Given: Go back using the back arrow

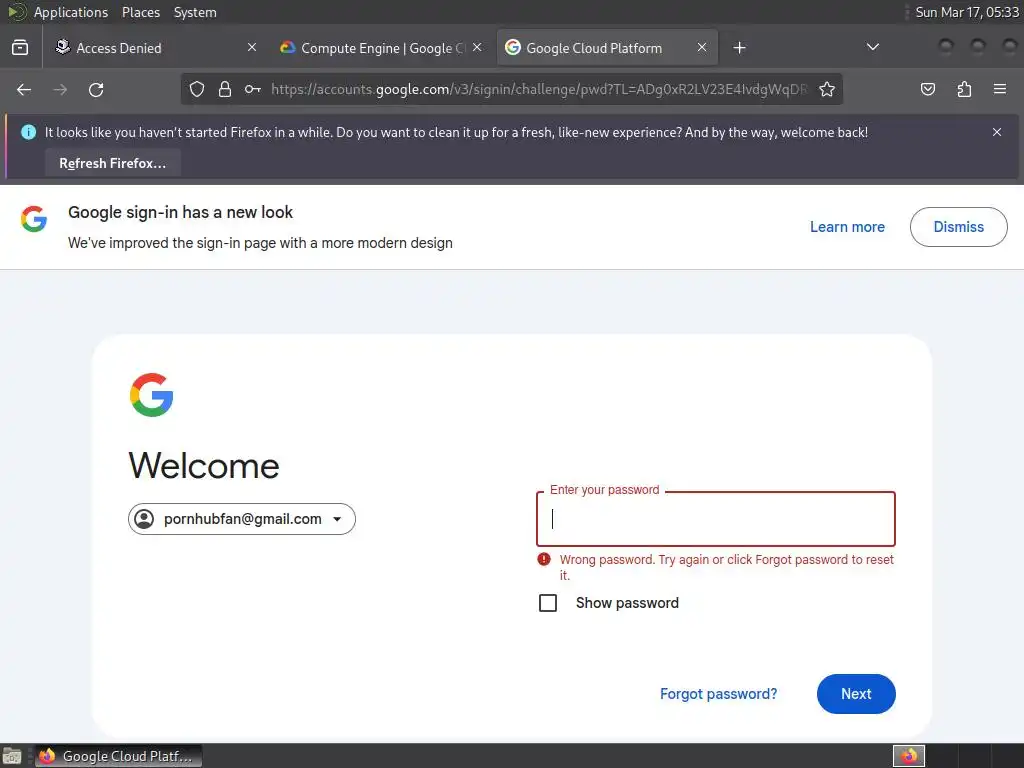Looking at the screenshot, I should click(x=24, y=89).
